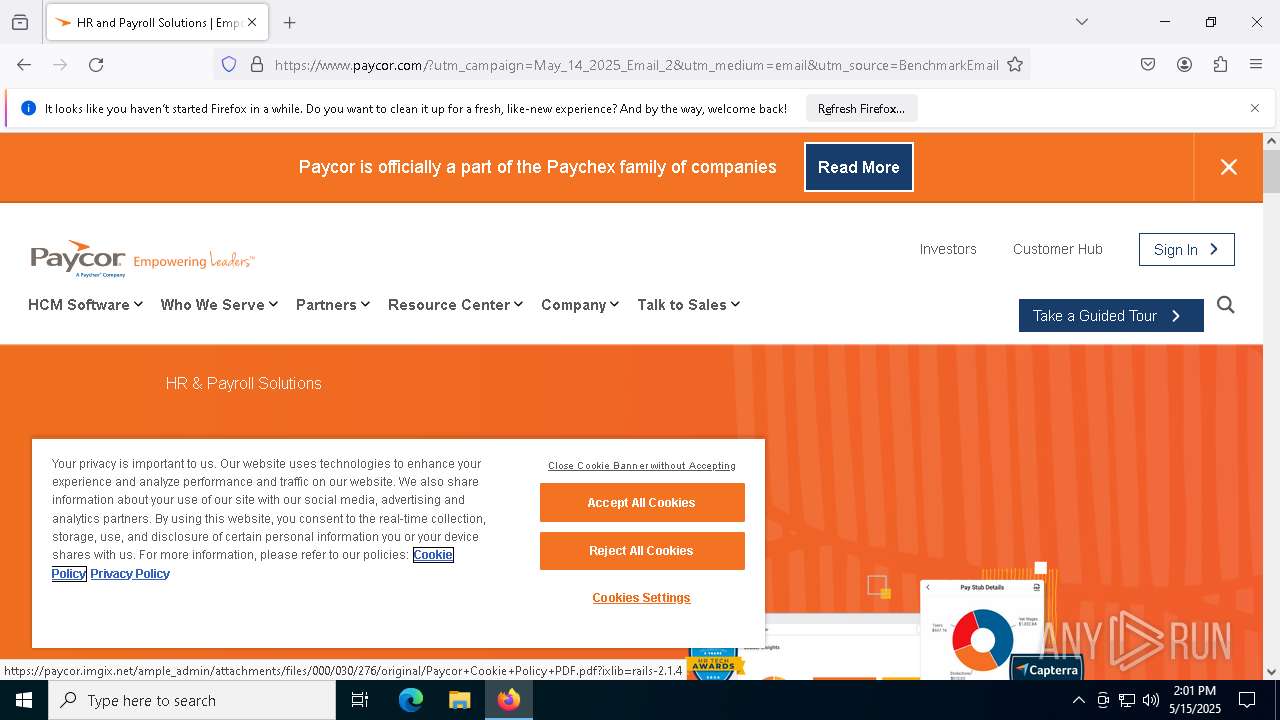The height and width of the screenshot is (720, 1280).
Task: Open the Investors link
Action: 948,249
